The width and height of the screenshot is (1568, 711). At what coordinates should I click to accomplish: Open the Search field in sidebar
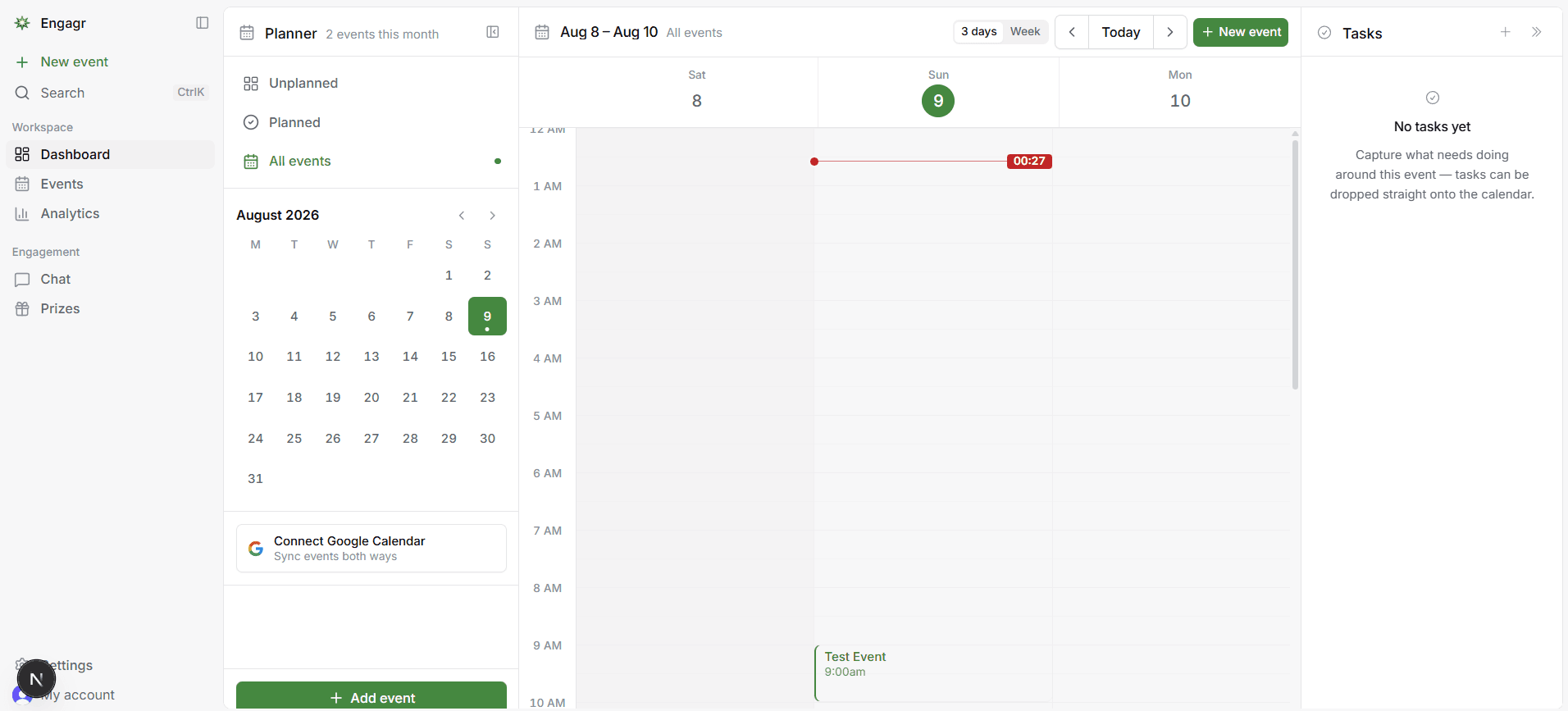(x=110, y=93)
